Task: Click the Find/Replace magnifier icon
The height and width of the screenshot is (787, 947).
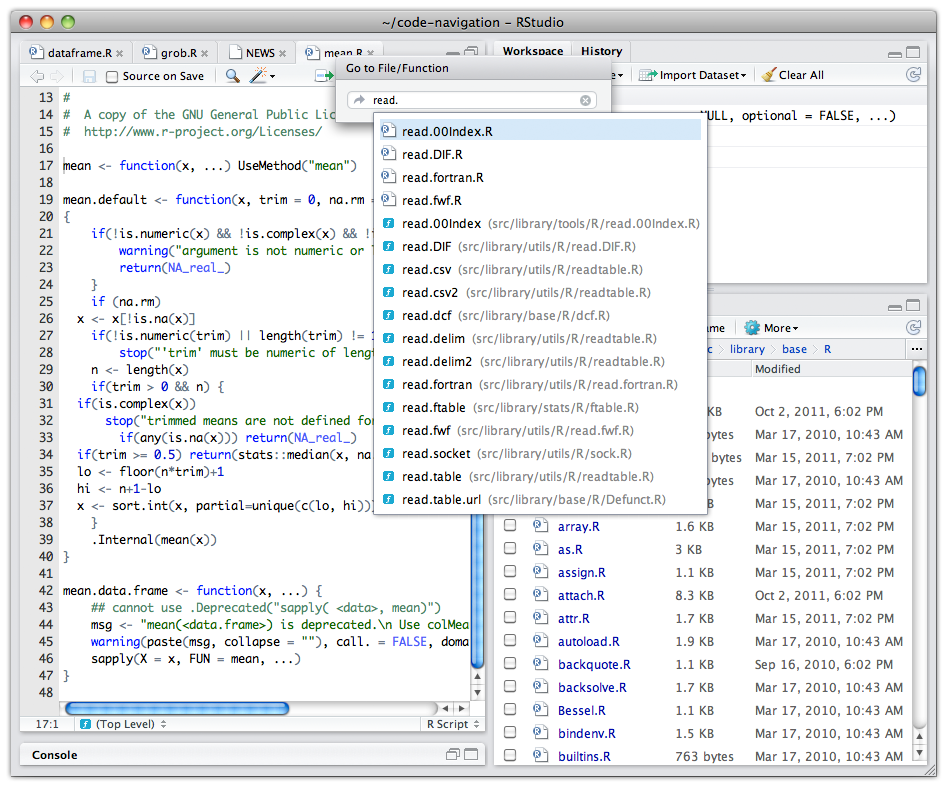Action: pos(232,76)
